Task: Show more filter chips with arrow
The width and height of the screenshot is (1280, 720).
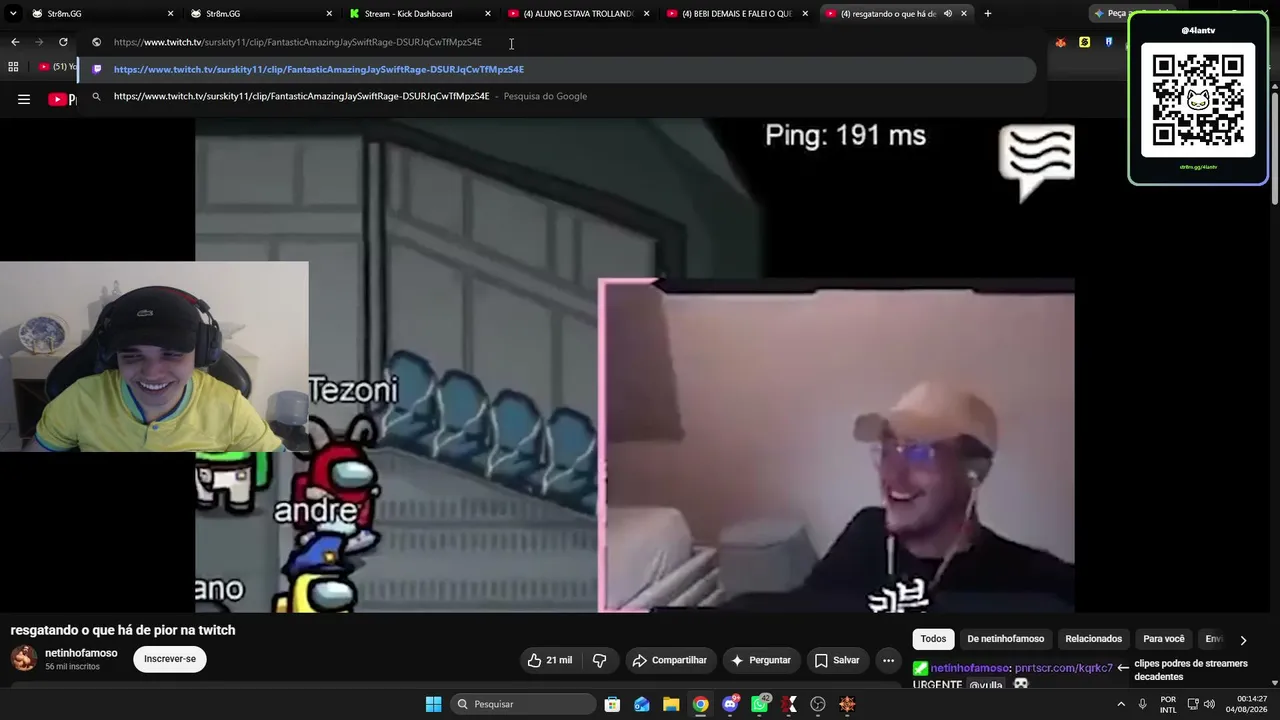Action: (1243, 640)
